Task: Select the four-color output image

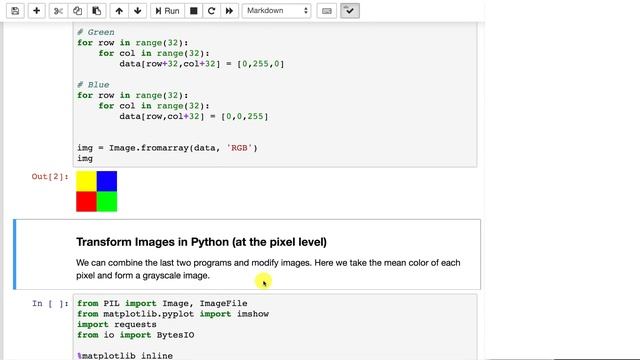Action: 96,191
